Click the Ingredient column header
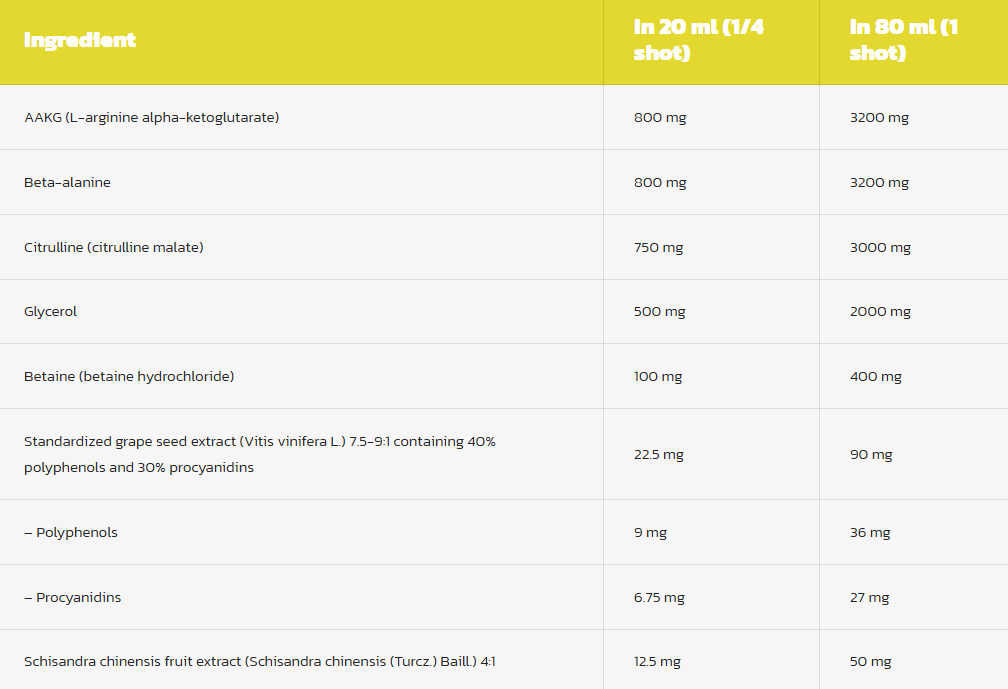 (x=80, y=40)
